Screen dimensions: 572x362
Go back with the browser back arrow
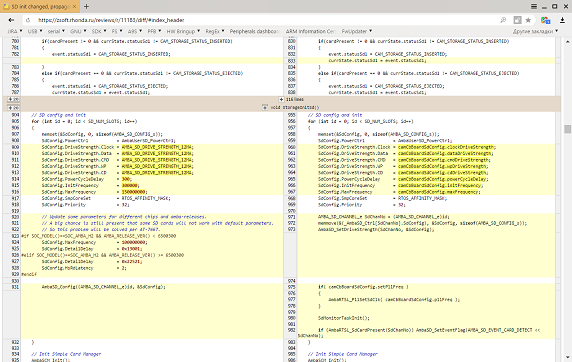[x=11, y=20]
